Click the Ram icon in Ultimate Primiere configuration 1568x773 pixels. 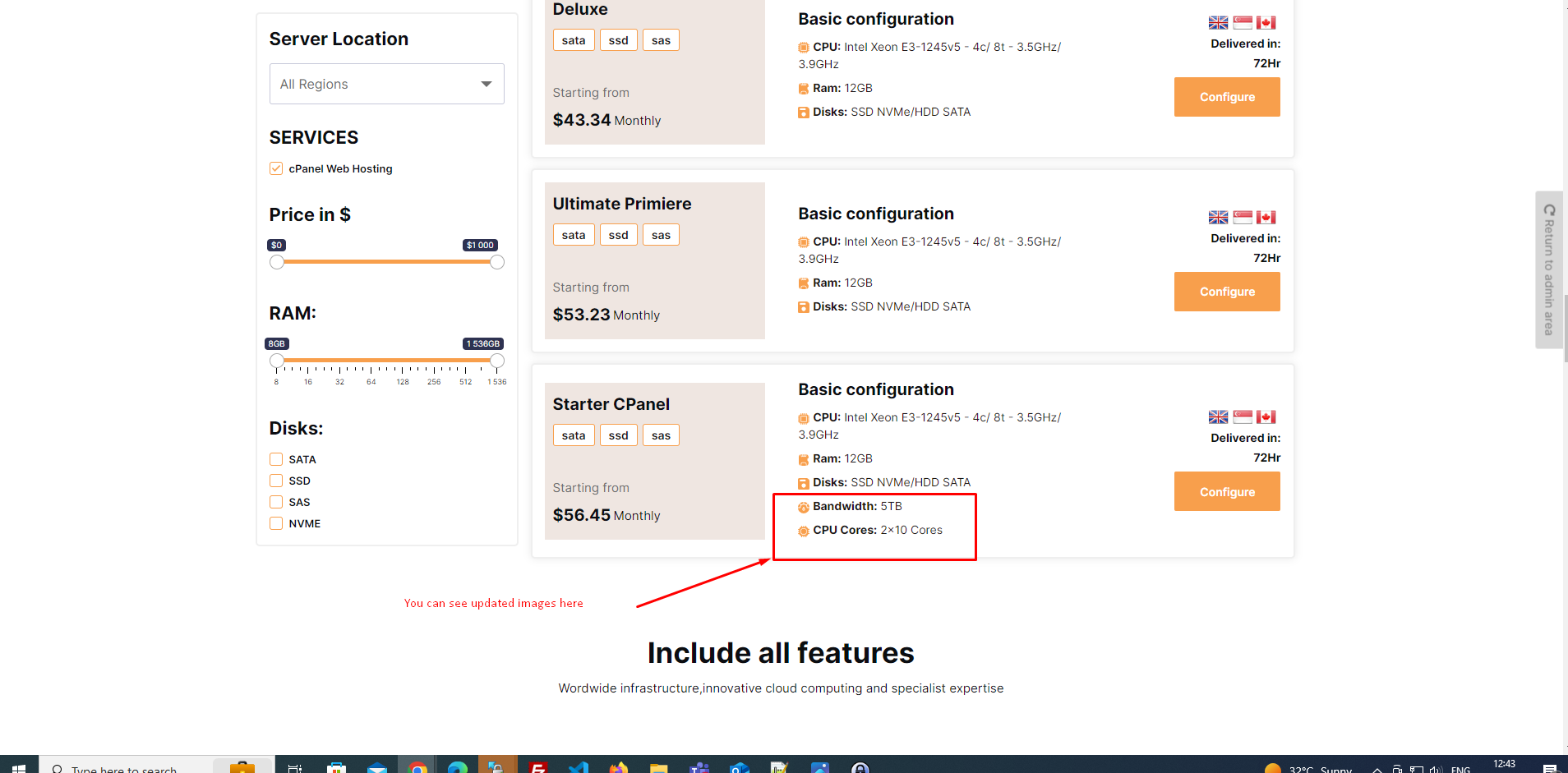804,283
